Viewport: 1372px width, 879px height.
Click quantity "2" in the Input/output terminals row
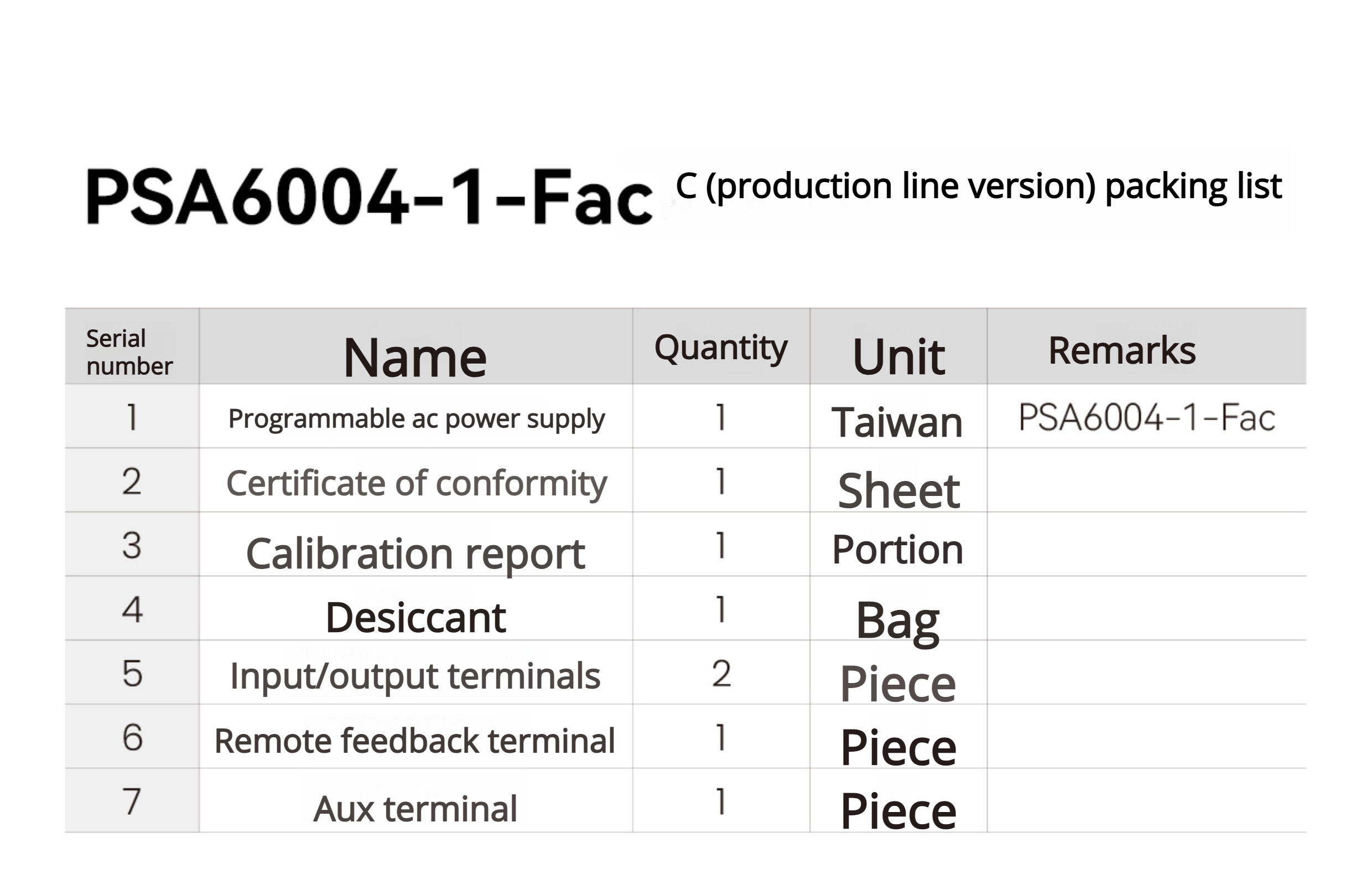(x=721, y=674)
